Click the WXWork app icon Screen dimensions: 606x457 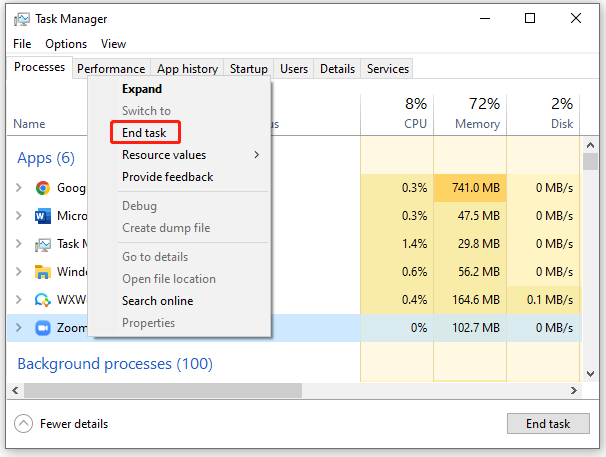(43, 300)
